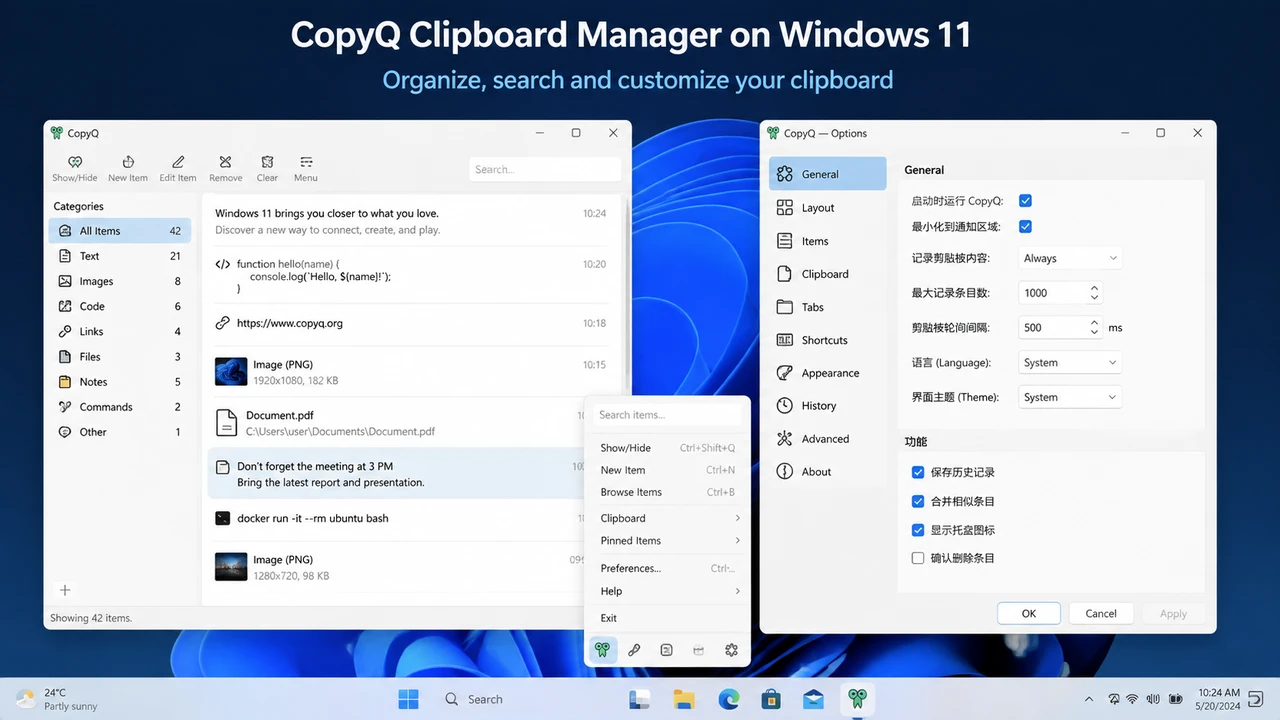
Task: Switch to the Shortcuts tab in Options
Action: (x=828, y=340)
